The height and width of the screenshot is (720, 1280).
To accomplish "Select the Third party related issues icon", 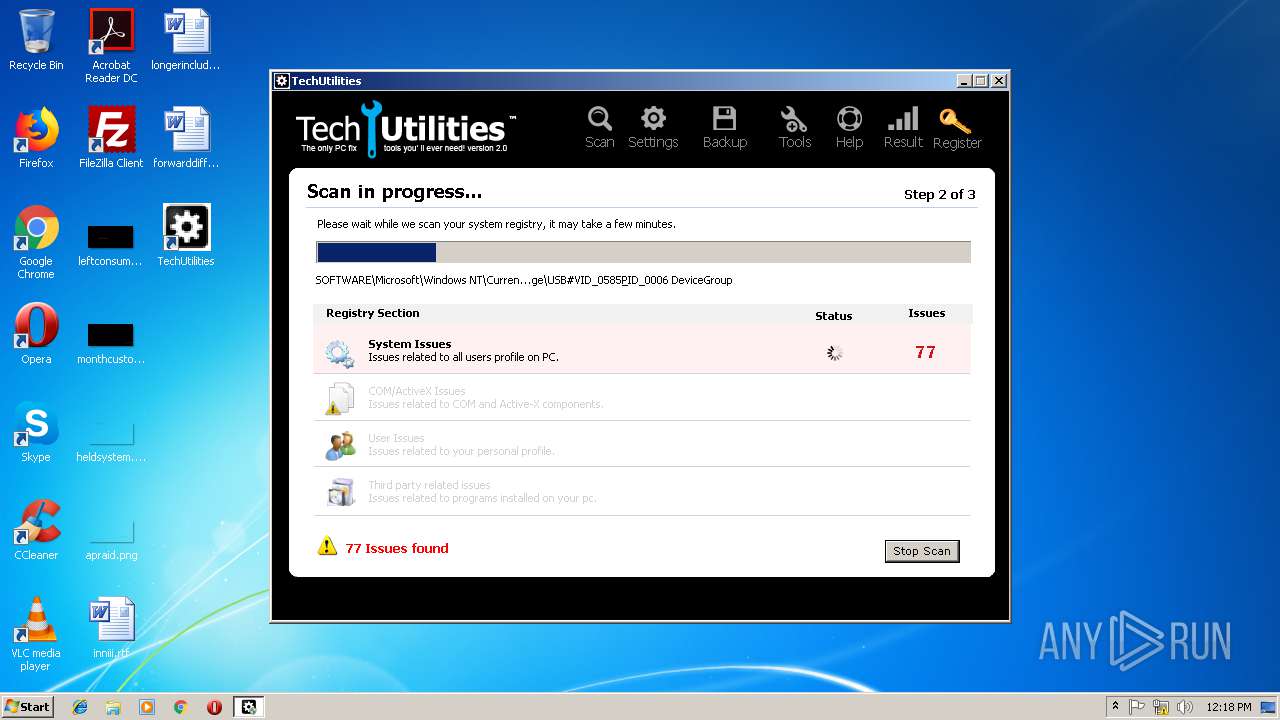I will pos(340,492).
